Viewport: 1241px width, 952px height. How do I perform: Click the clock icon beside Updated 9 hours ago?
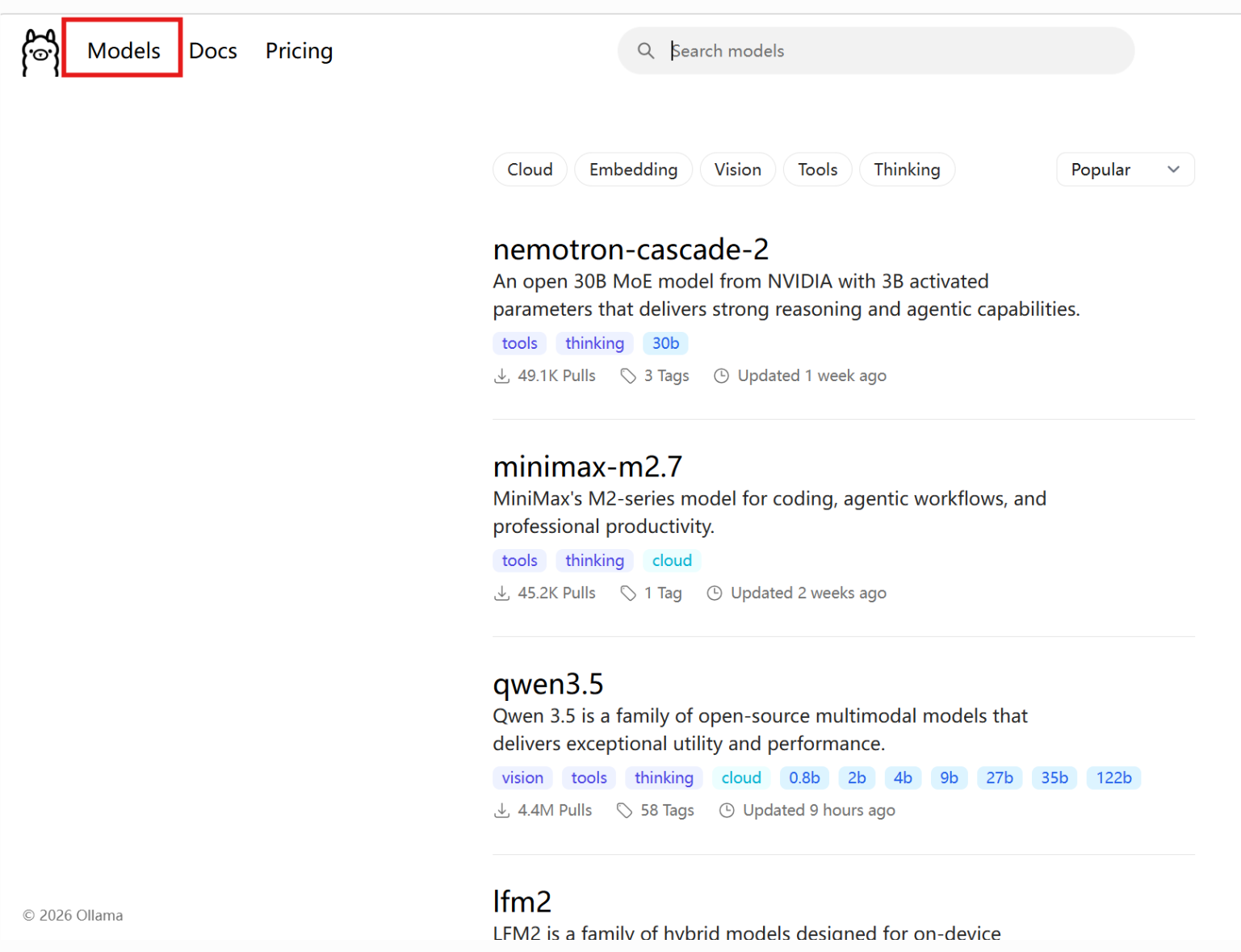pyautogui.click(x=727, y=811)
